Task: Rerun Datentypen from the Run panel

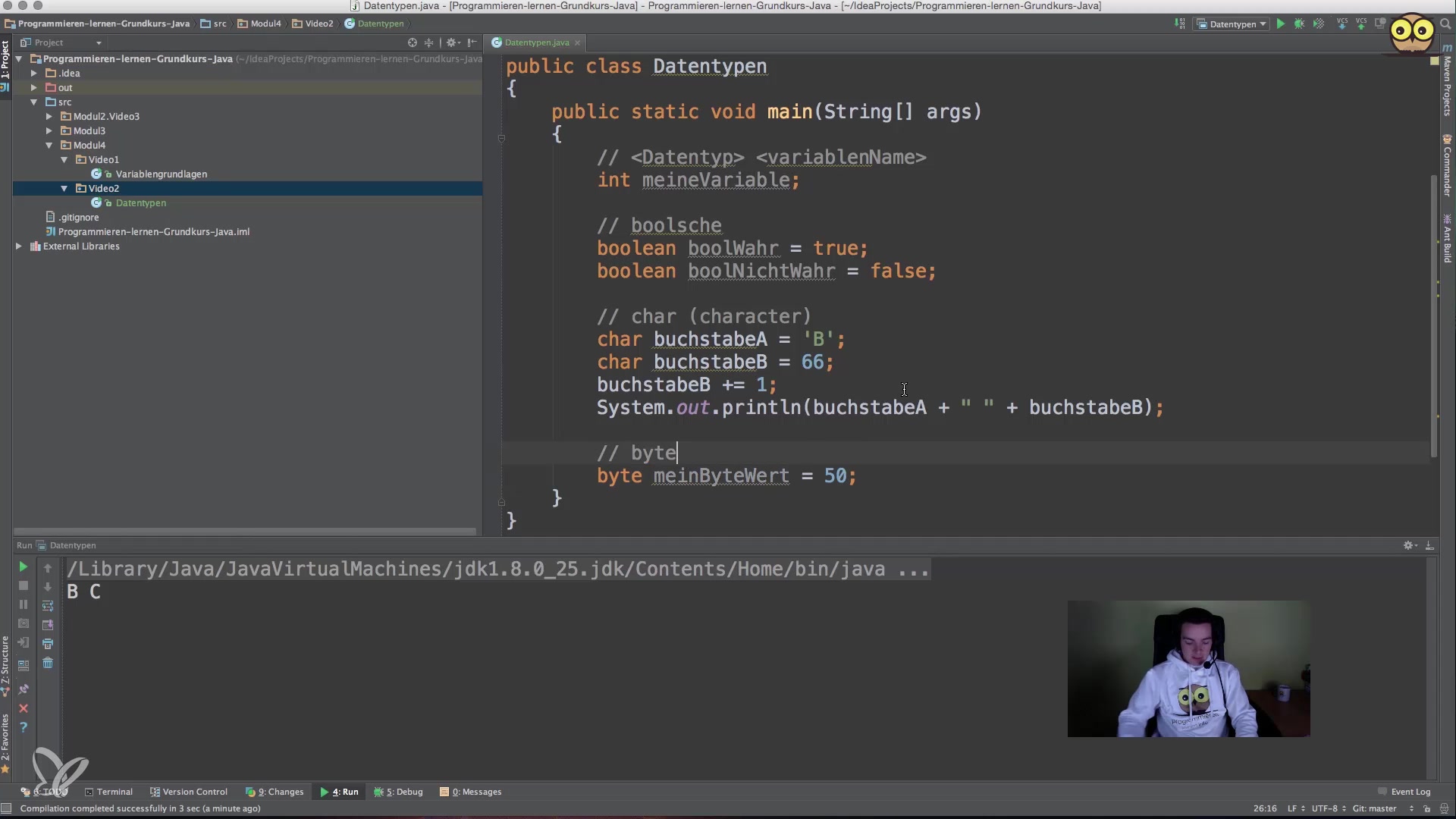Action: click(x=23, y=567)
